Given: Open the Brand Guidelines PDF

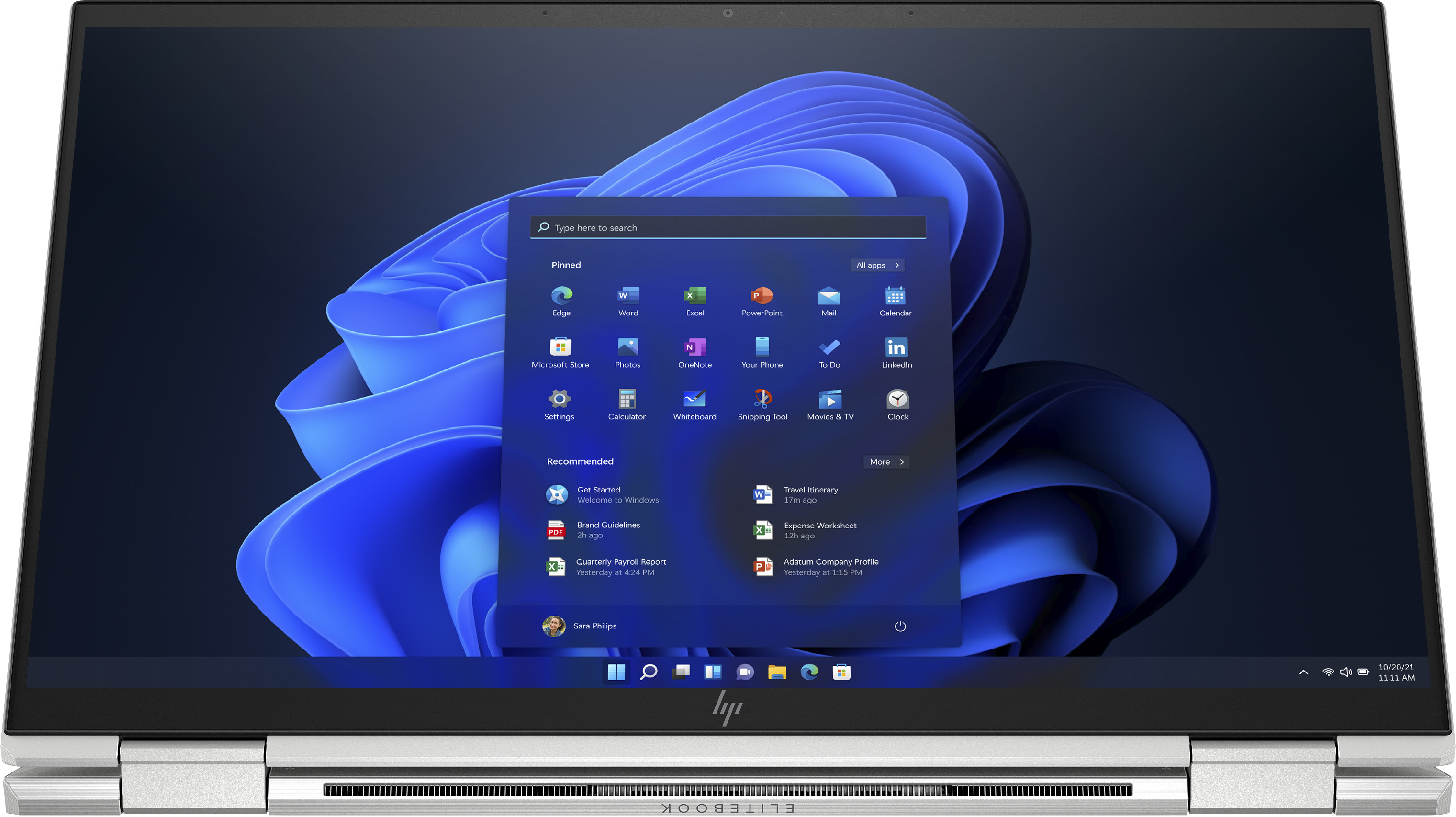Looking at the screenshot, I should click(x=594, y=530).
